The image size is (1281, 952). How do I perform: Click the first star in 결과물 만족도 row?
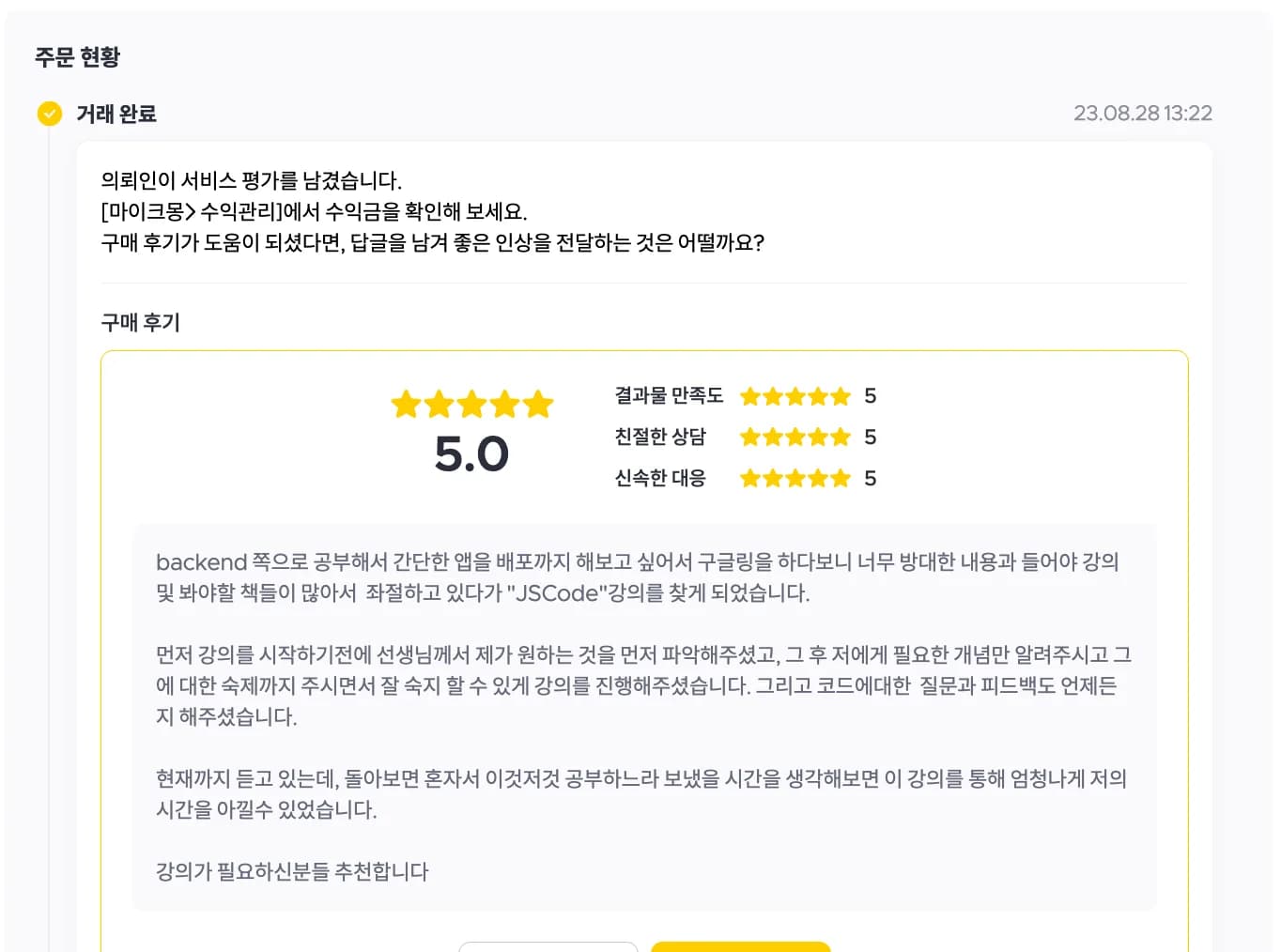coord(749,396)
